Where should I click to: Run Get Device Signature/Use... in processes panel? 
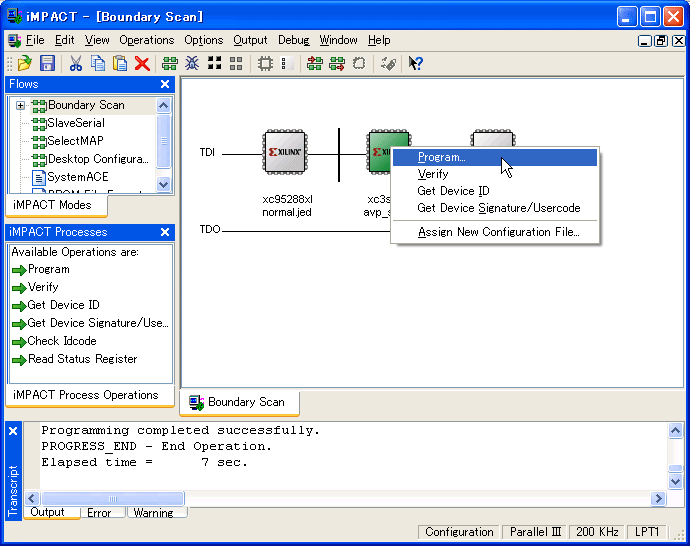pos(98,323)
